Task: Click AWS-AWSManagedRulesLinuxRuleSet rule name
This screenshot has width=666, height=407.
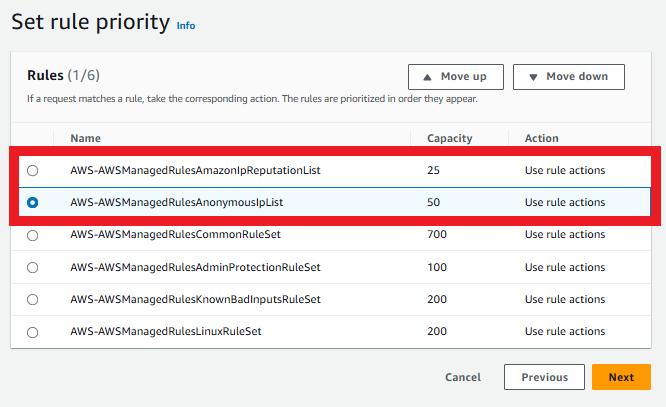Action: tap(166, 331)
